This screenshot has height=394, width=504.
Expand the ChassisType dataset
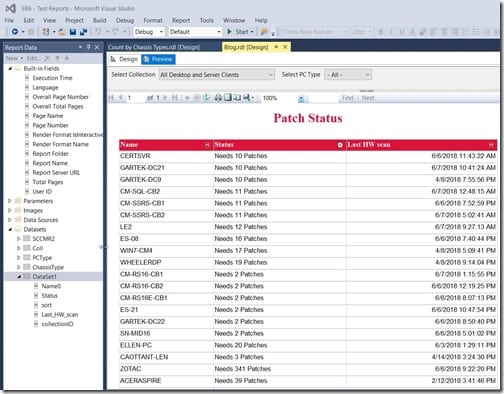pyautogui.click(x=19, y=267)
